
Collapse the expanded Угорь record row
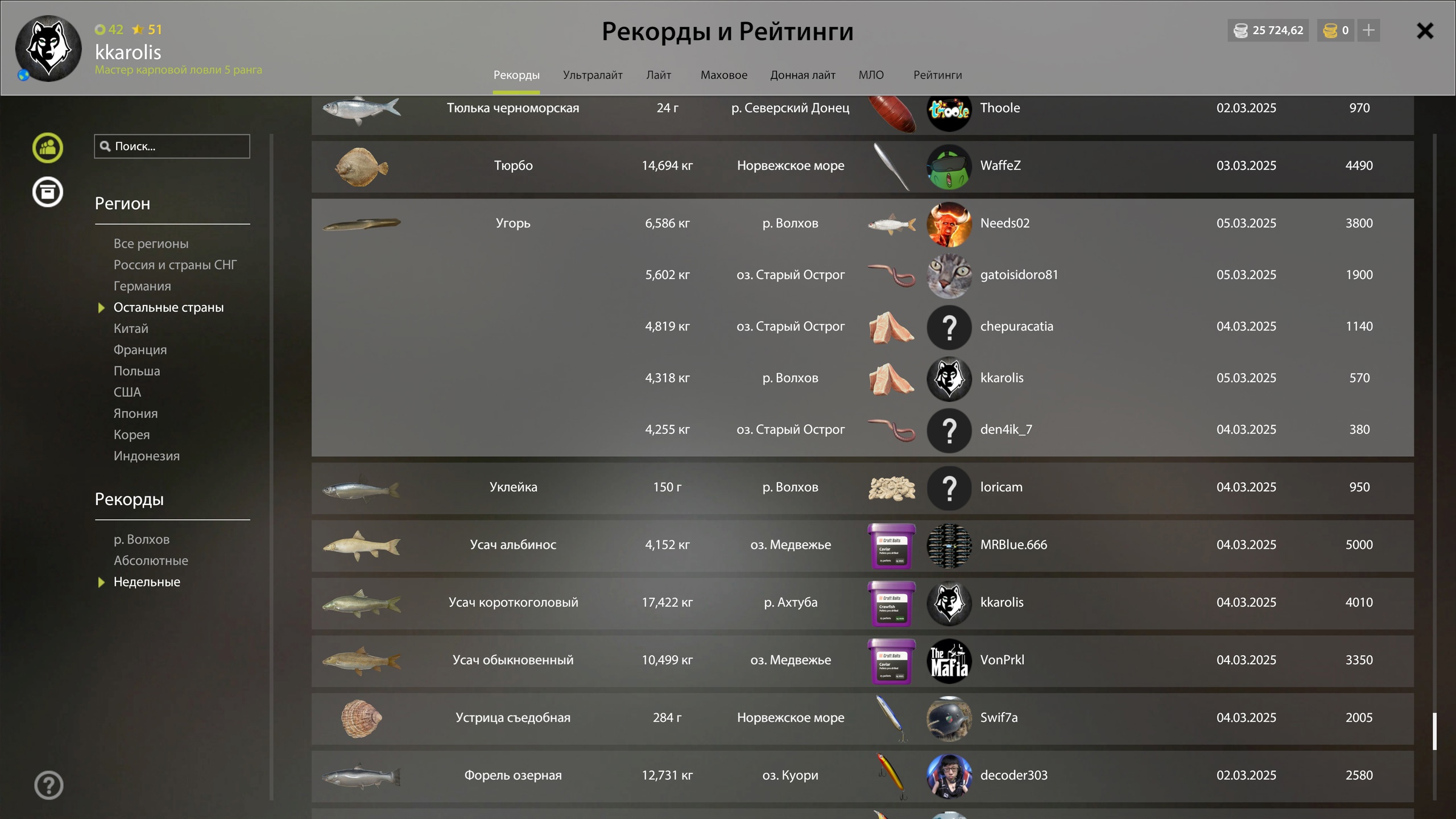tap(862, 223)
